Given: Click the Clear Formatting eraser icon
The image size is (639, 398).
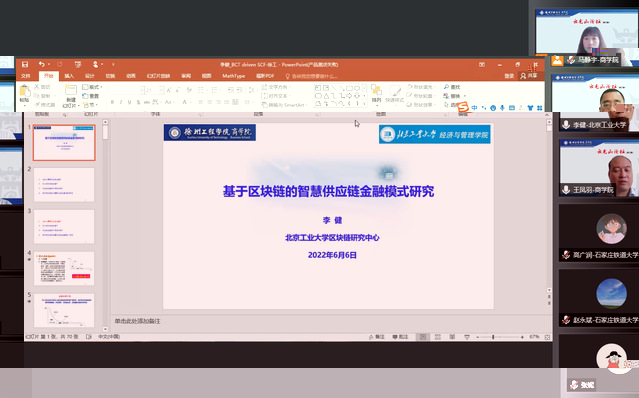Looking at the screenshot, I should click(189, 90).
